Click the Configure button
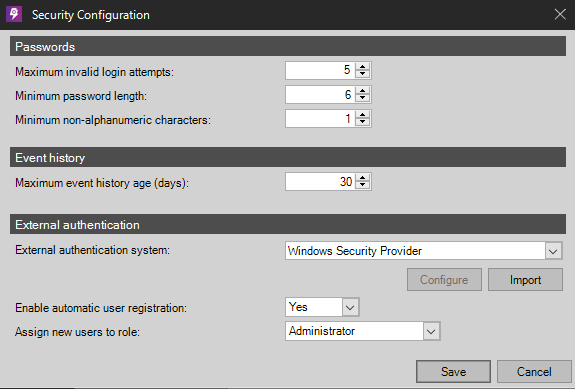 444,280
